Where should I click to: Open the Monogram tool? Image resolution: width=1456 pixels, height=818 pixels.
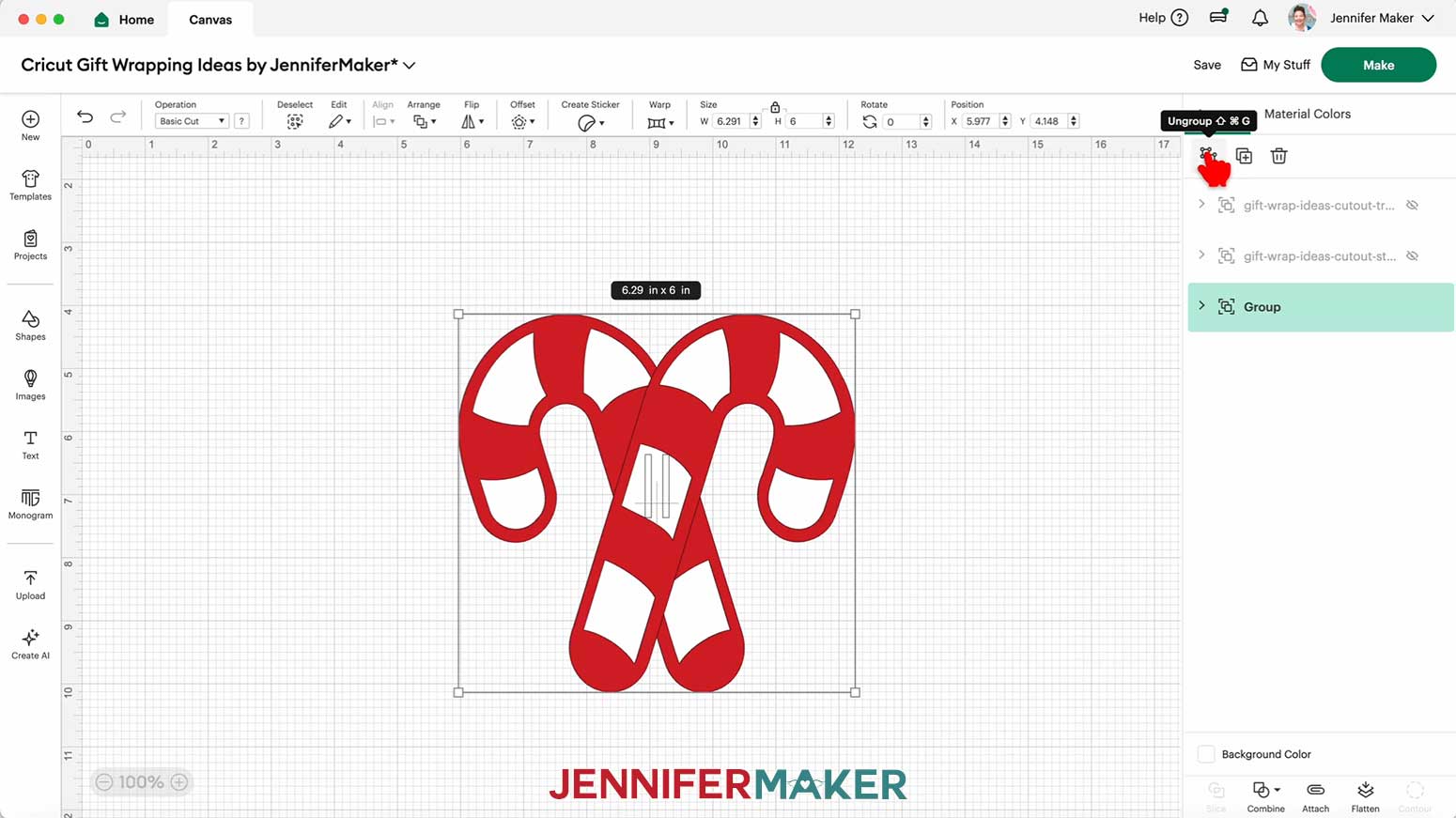(30, 504)
